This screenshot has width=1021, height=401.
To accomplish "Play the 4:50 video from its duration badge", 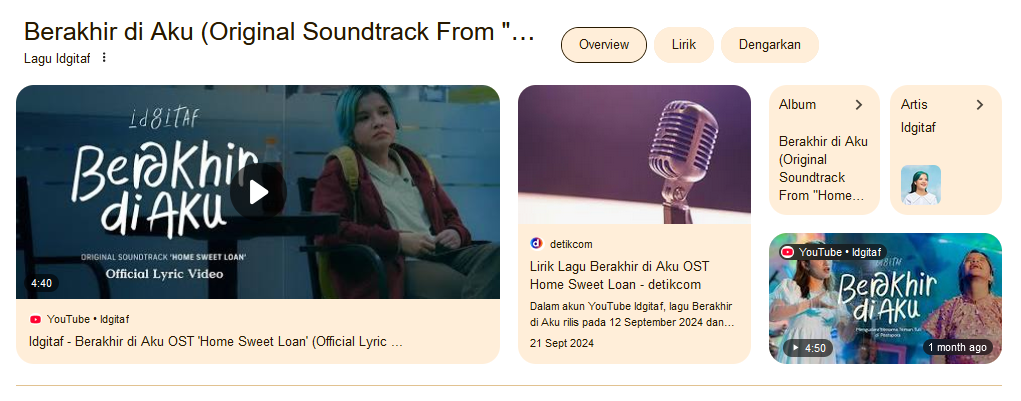I will 808,348.
